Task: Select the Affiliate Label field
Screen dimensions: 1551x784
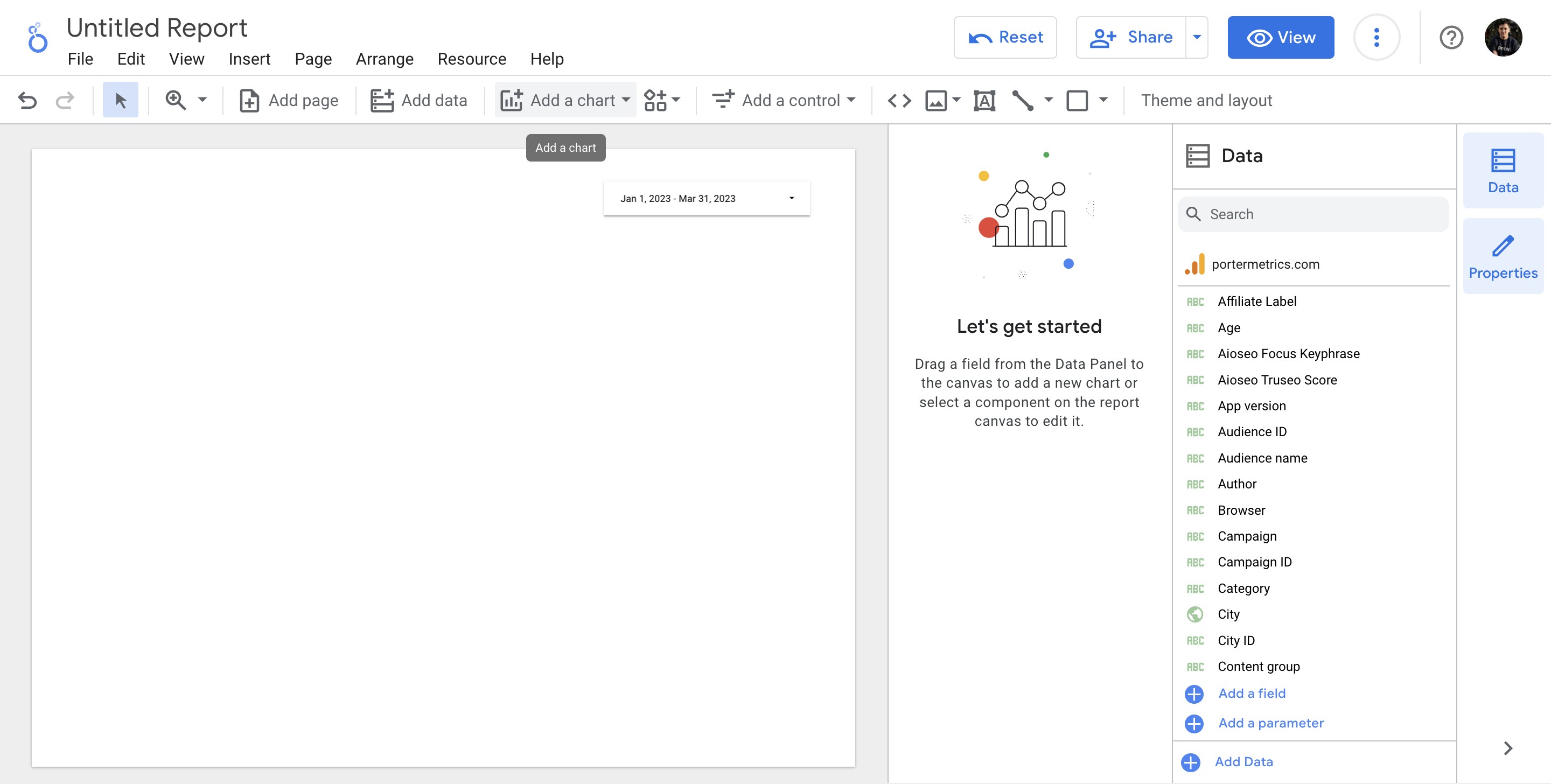Action: (1256, 301)
